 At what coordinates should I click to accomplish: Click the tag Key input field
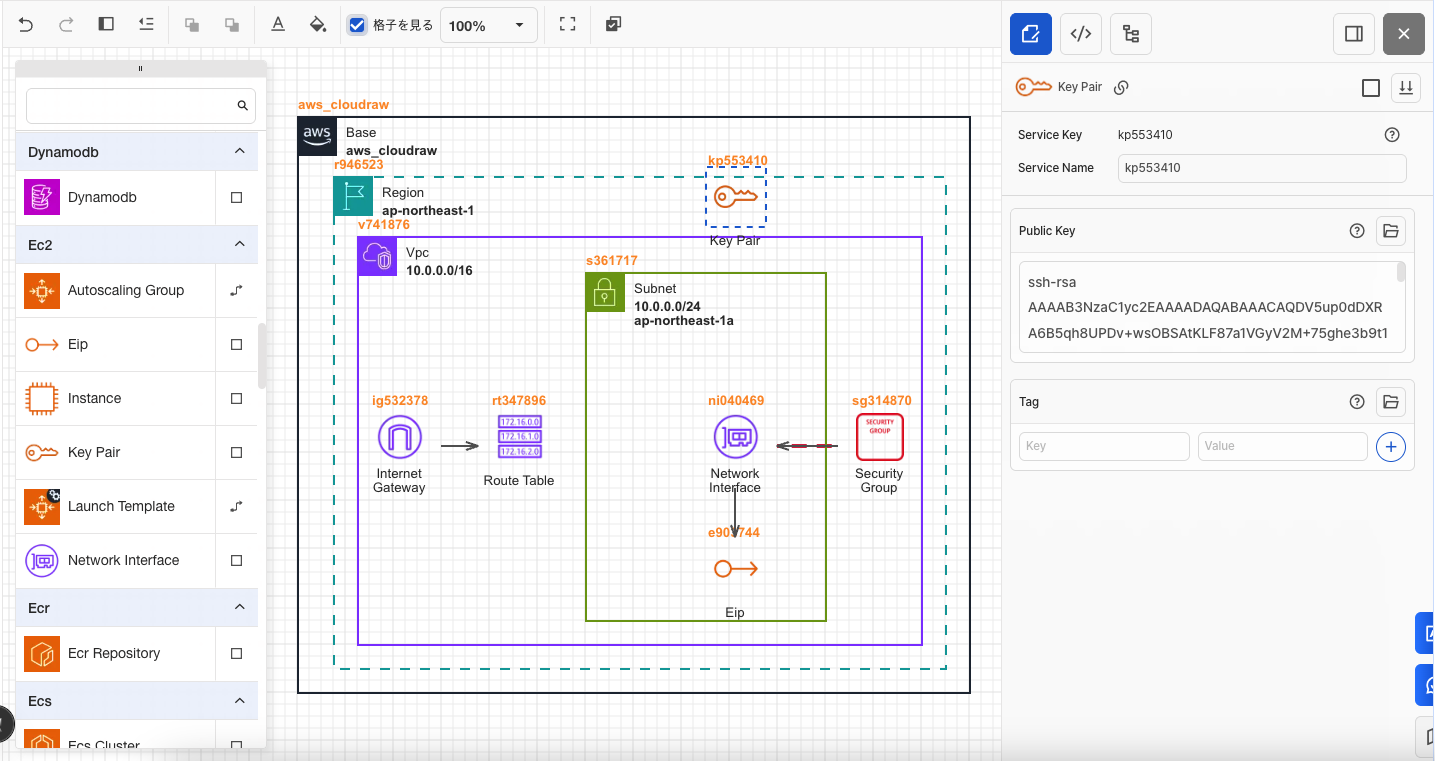coord(1104,446)
